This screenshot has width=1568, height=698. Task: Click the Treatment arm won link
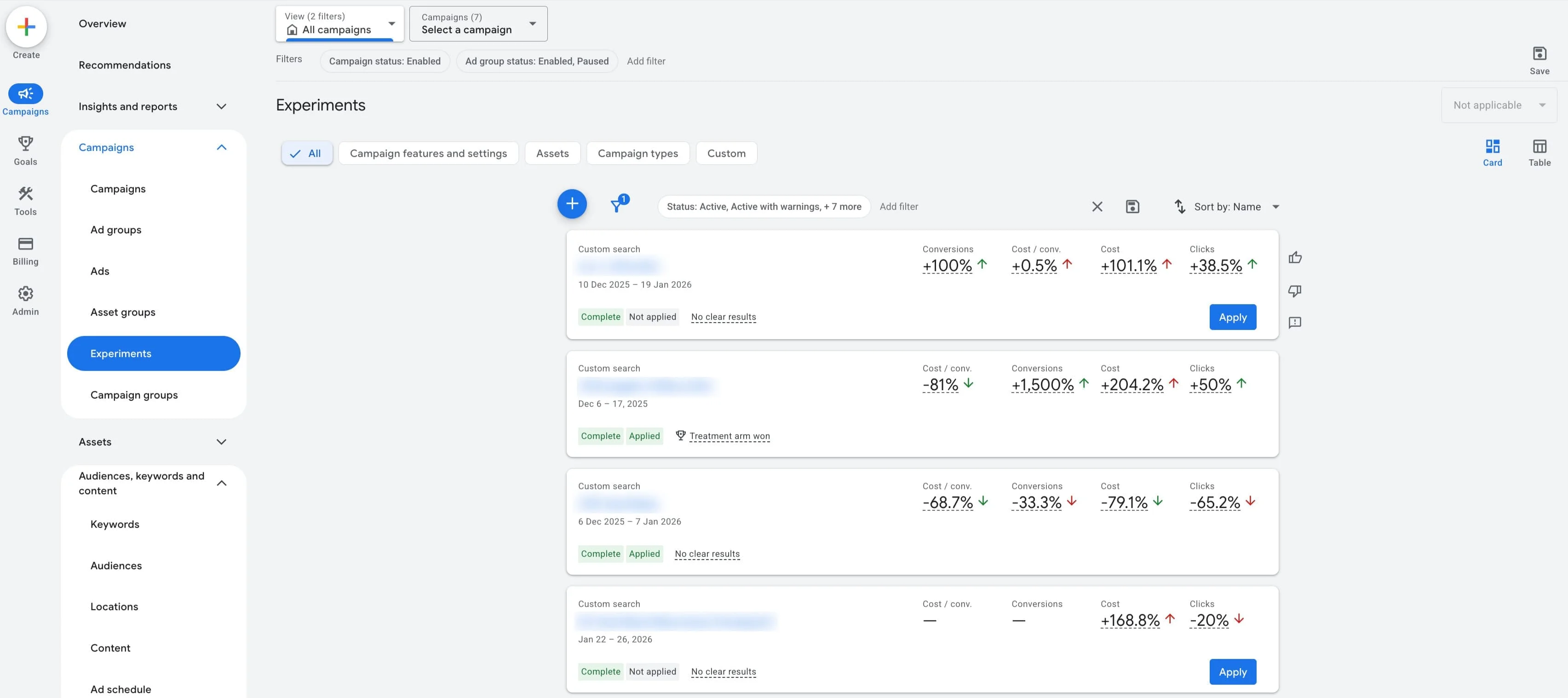coord(729,436)
